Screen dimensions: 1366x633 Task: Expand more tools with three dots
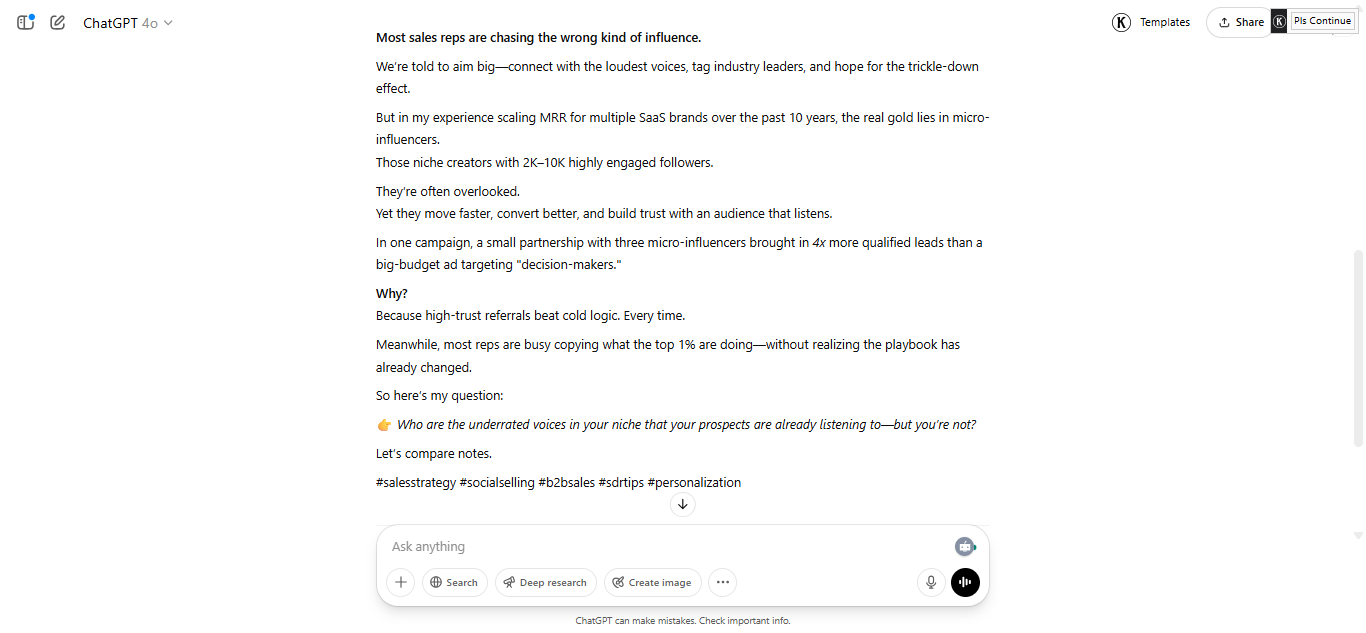(x=723, y=582)
